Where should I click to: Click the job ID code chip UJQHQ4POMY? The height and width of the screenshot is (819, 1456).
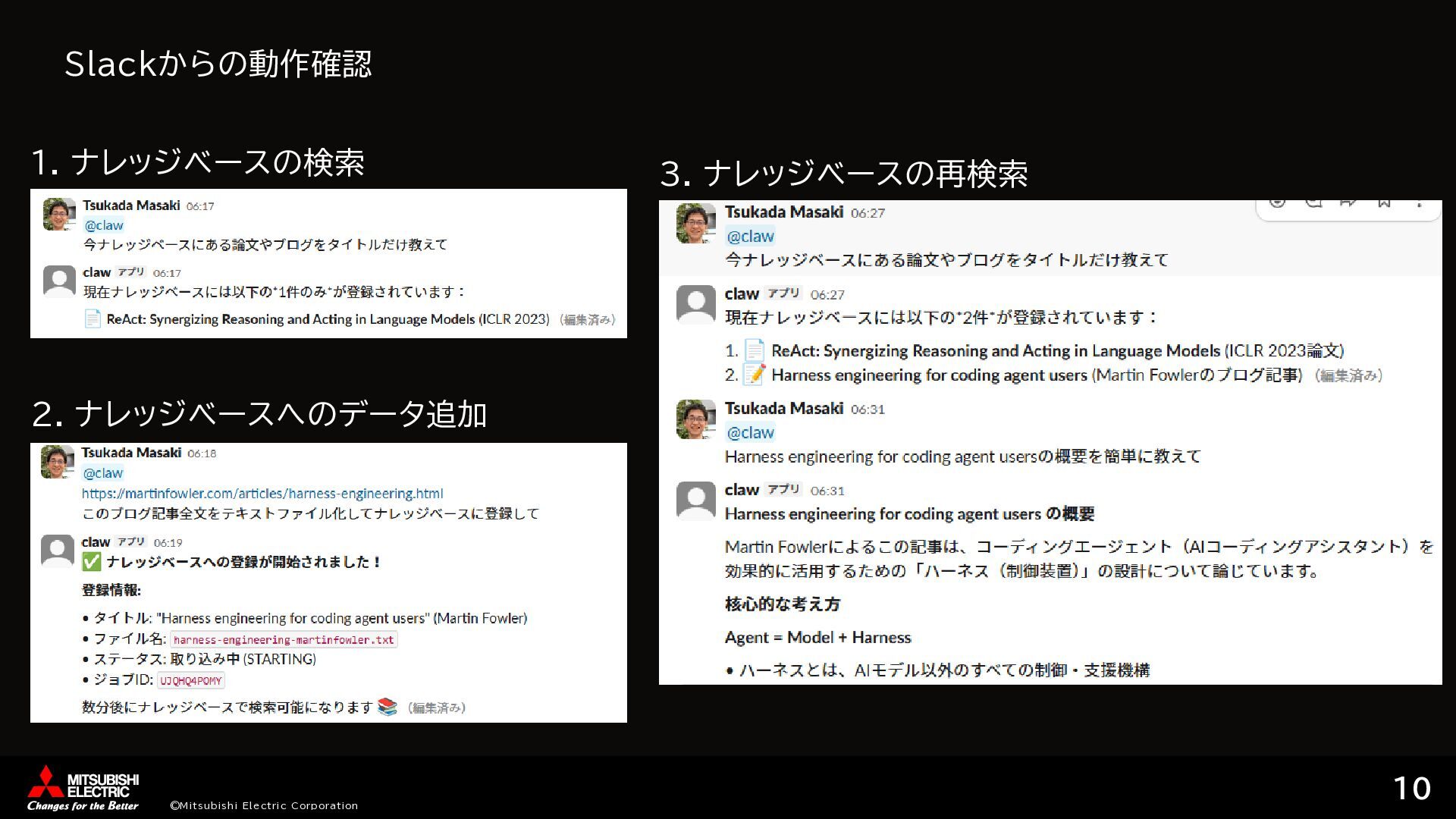(x=191, y=680)
